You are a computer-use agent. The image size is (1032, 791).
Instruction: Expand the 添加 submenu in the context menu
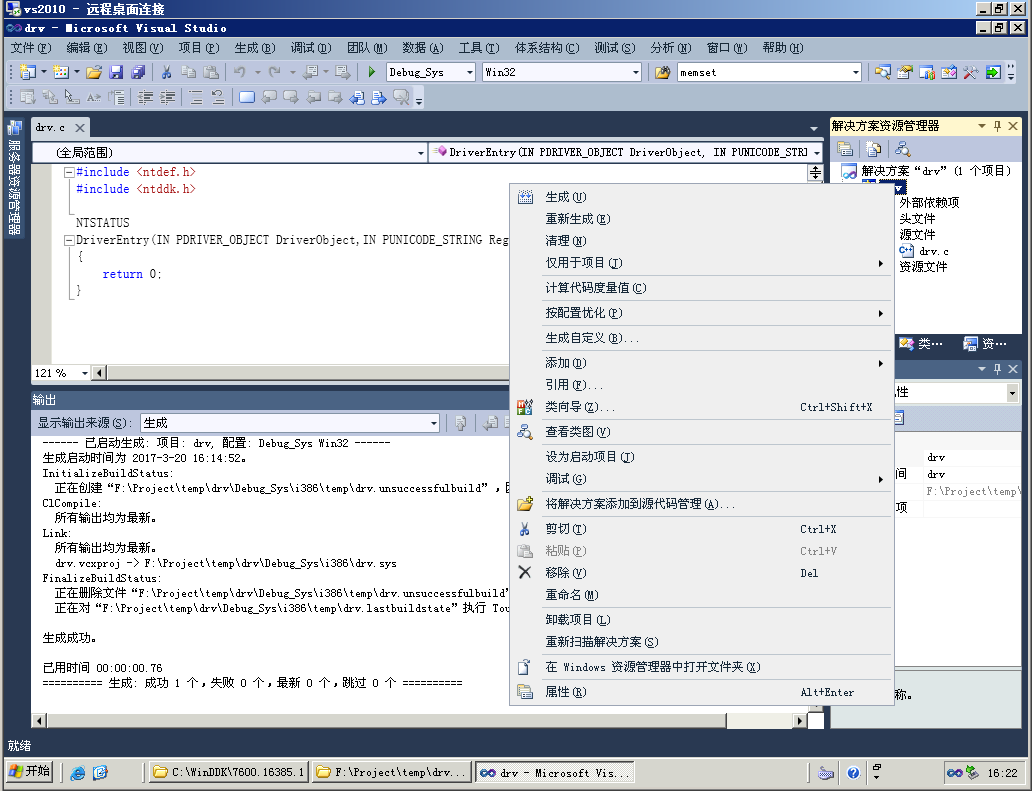702,363
